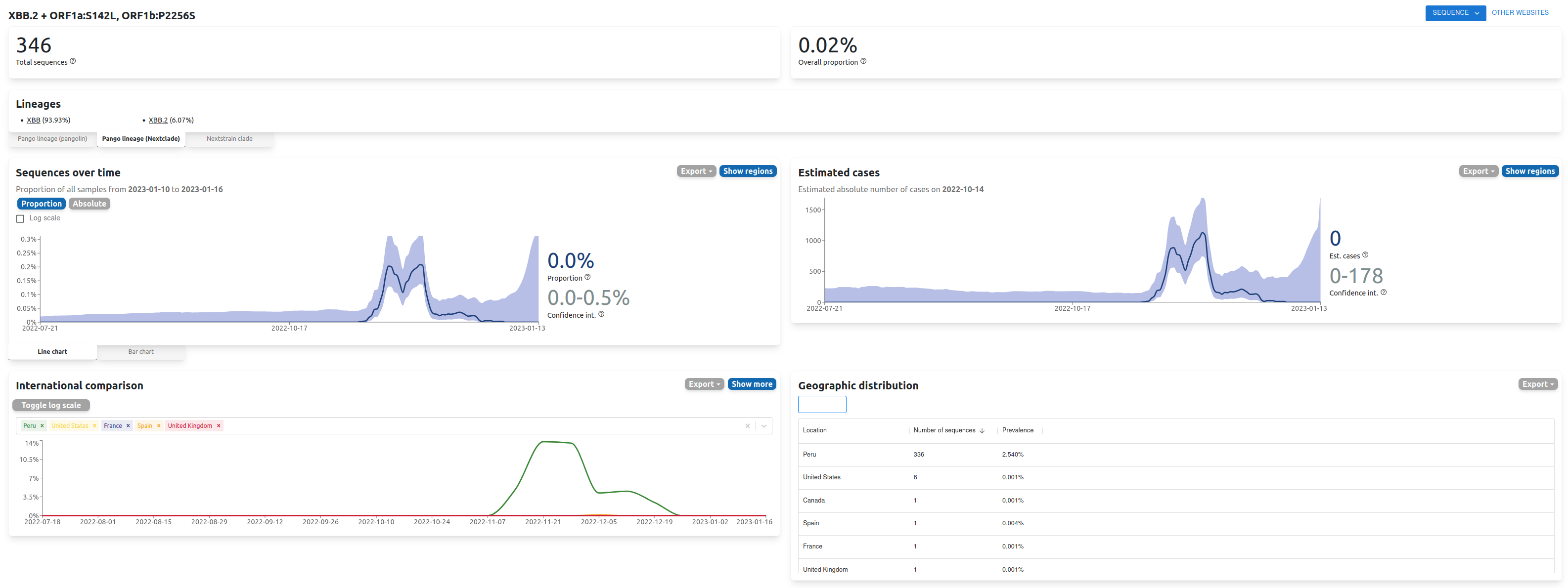Open Export dropdown in Sequences over time
1568x588 pixels.
click(696, 171)
